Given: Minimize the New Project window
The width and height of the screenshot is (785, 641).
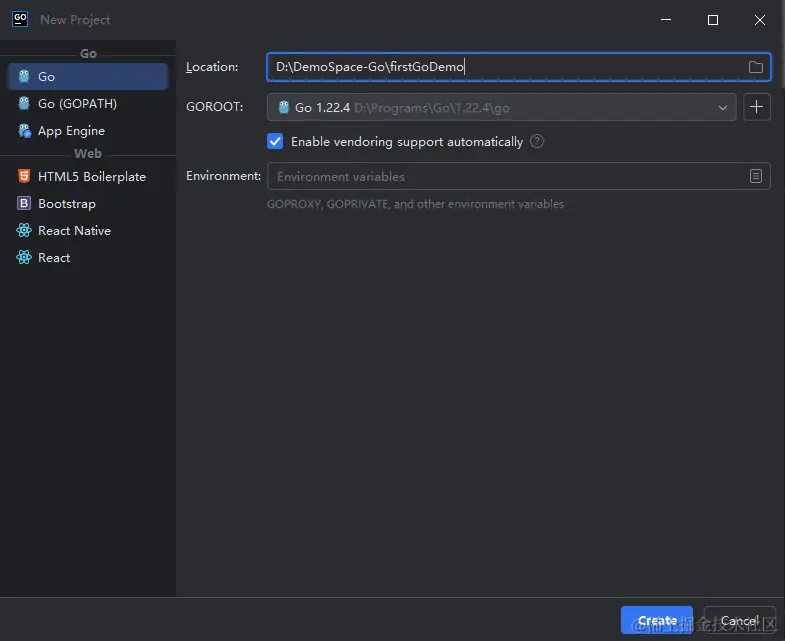Looking at the screenshot, I should point(666,20).
